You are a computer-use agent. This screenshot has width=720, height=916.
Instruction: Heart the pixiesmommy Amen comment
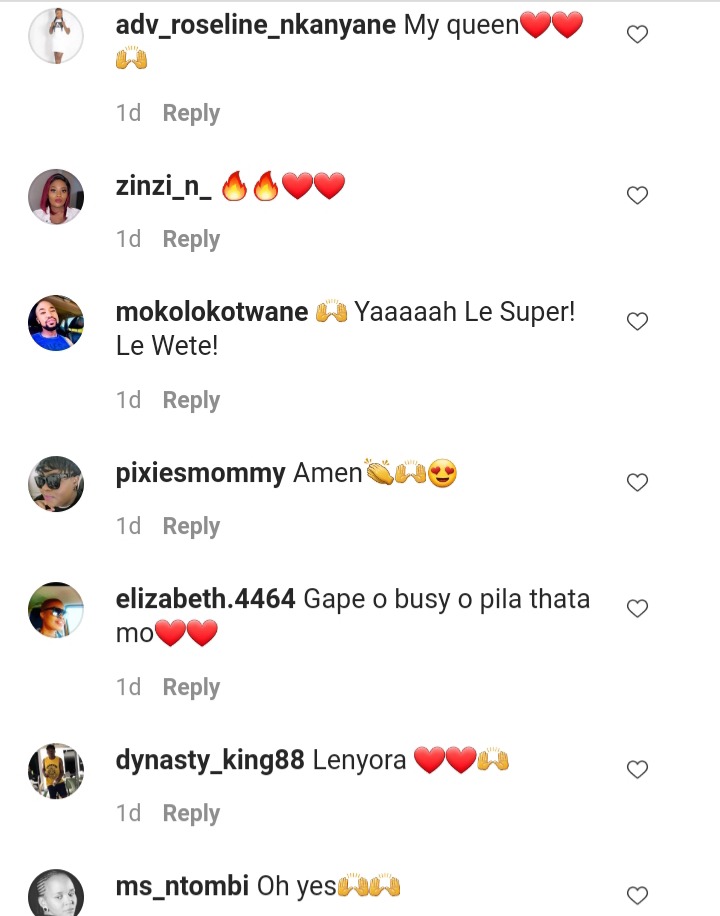click(637, 483)
